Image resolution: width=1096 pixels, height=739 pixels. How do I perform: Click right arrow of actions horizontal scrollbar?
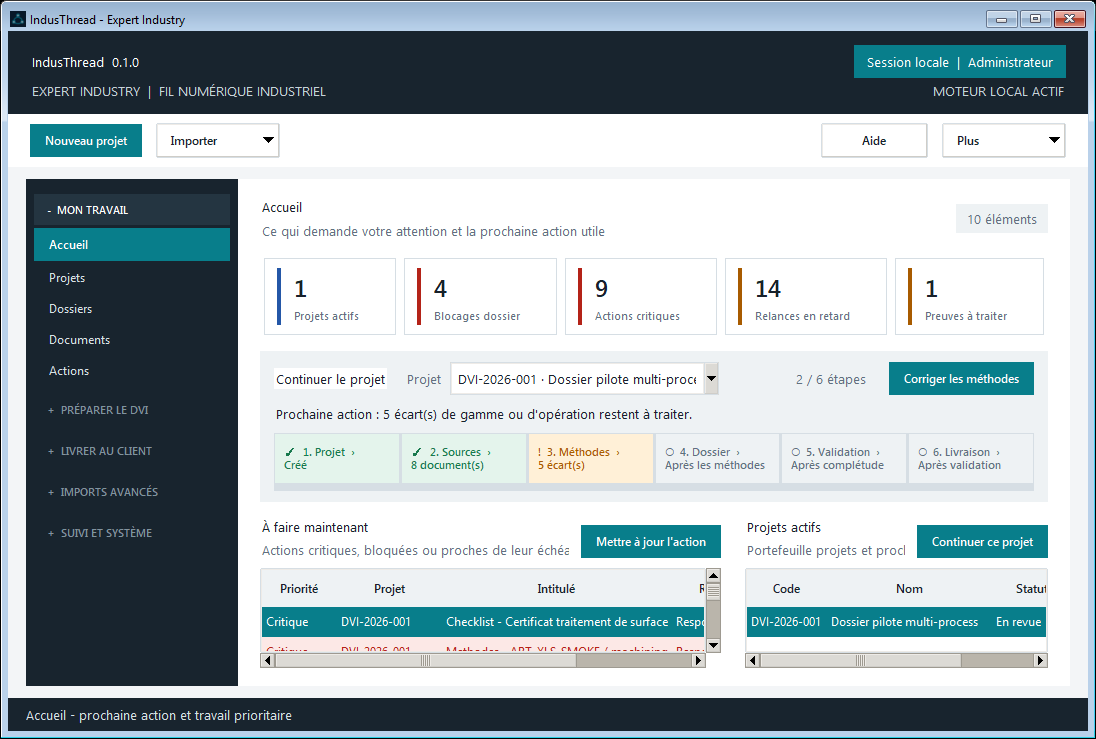coord(698,660)
